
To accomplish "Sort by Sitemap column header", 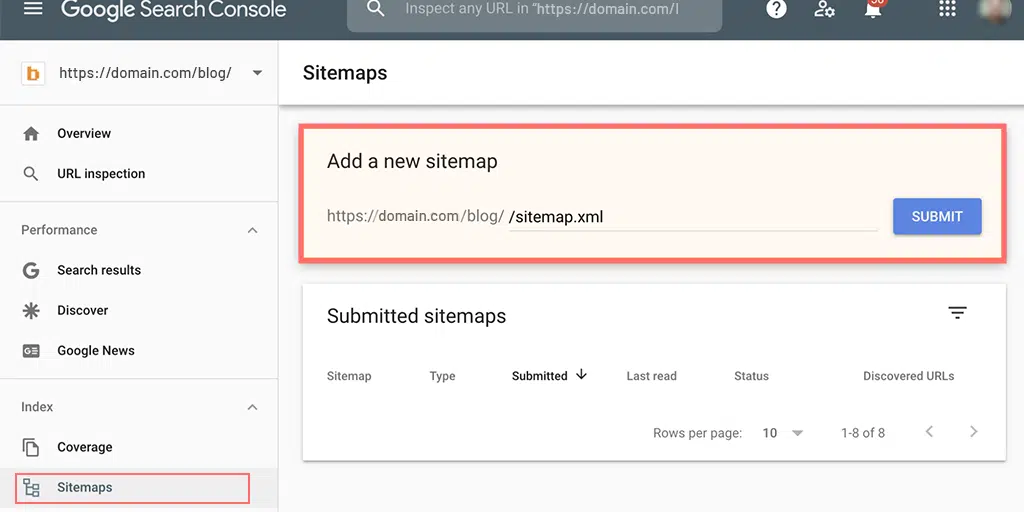I will pyautogui.click(x=349, y=376).
